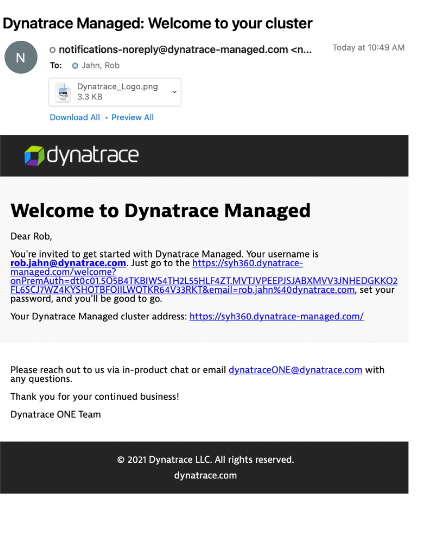Screen dimensions: 428x537
Task: Open the welcome onPremAuth setup link
Action: [x=204, y=276]
